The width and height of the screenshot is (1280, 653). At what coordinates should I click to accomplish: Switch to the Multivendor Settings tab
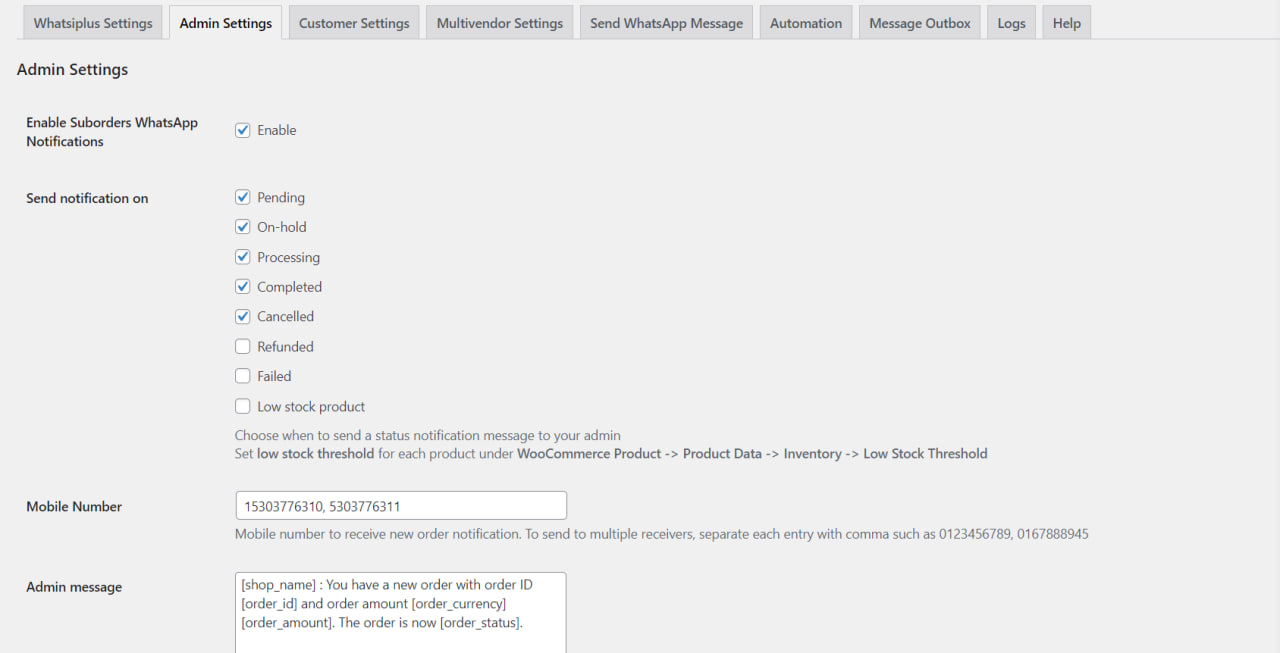499,21
